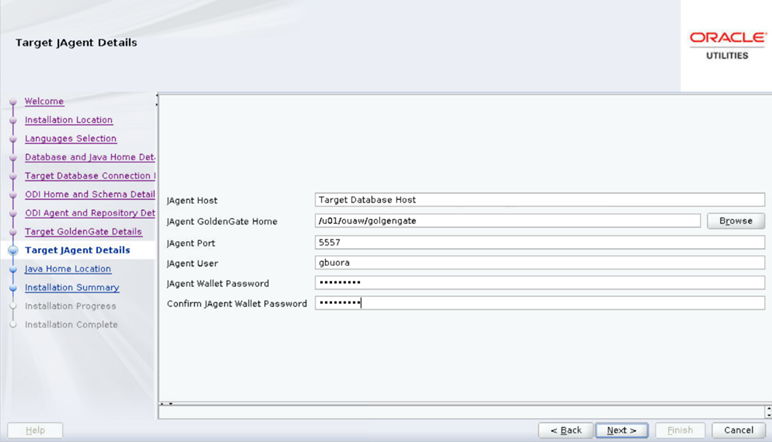
Task: Go to Installation Location step
Action: pos(69,120)
